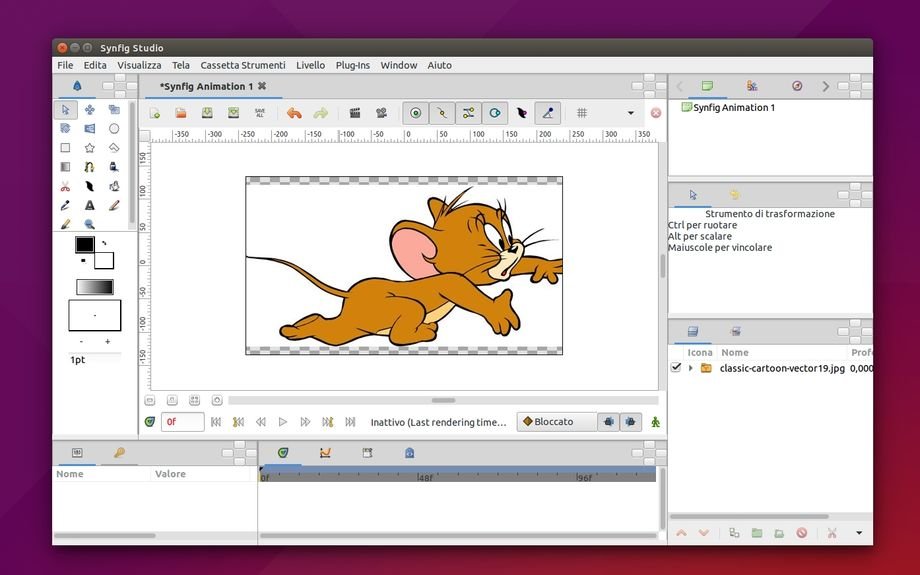This screenshot has width=920, height=575.
Task: Open render settings clapperboard icon
Action: [354, 113]
